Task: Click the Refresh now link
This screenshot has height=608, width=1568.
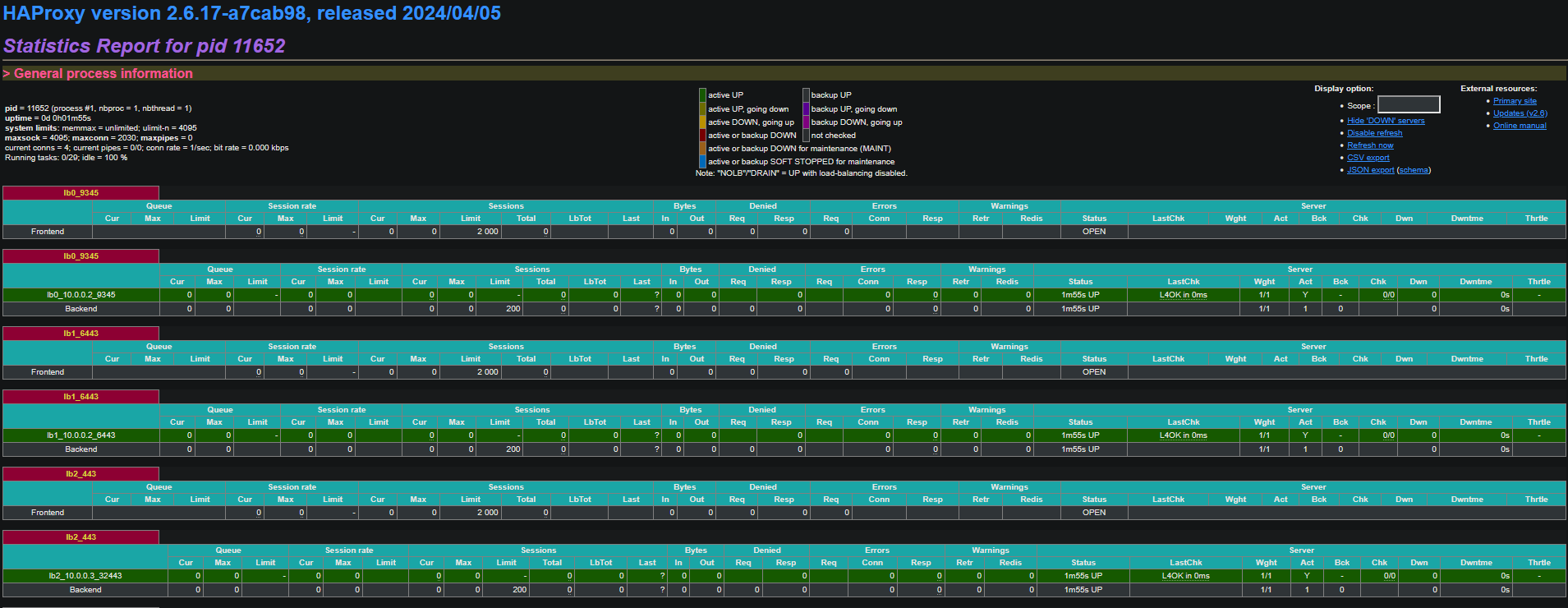Action: coord(1369,145)
